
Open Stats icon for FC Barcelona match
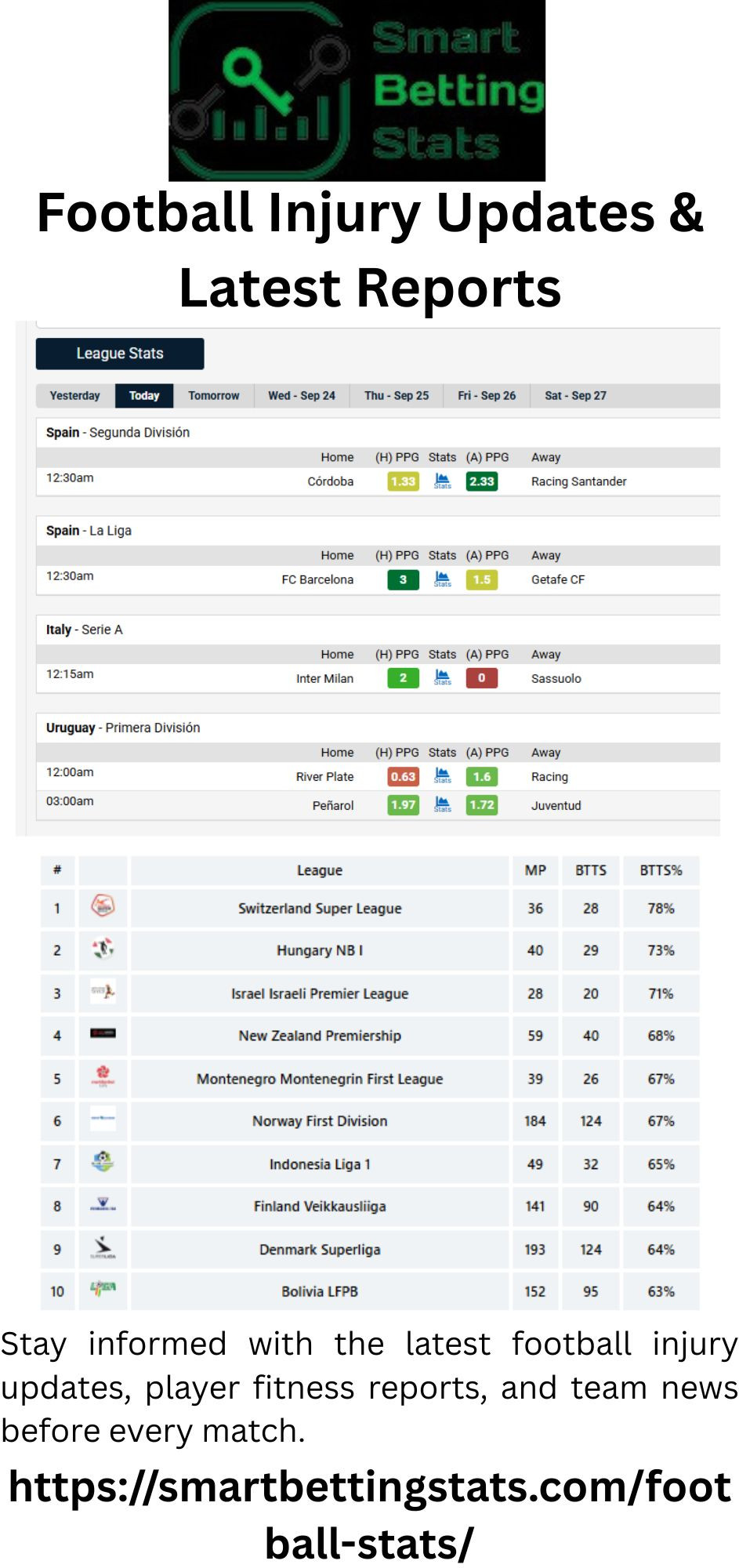click(442, 579)
